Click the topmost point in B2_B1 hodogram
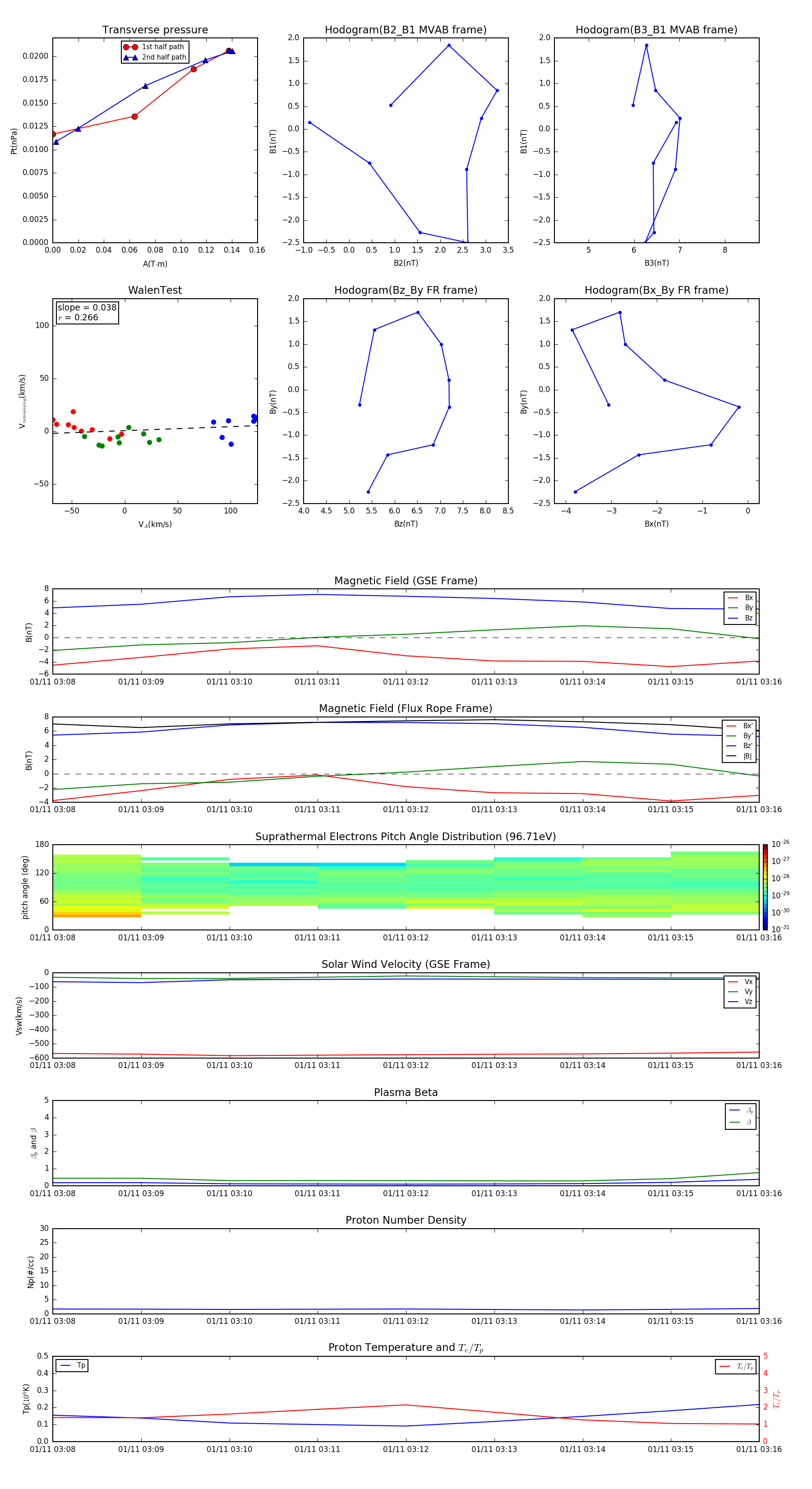812x1489 pixels. click(x=448, y=46)
